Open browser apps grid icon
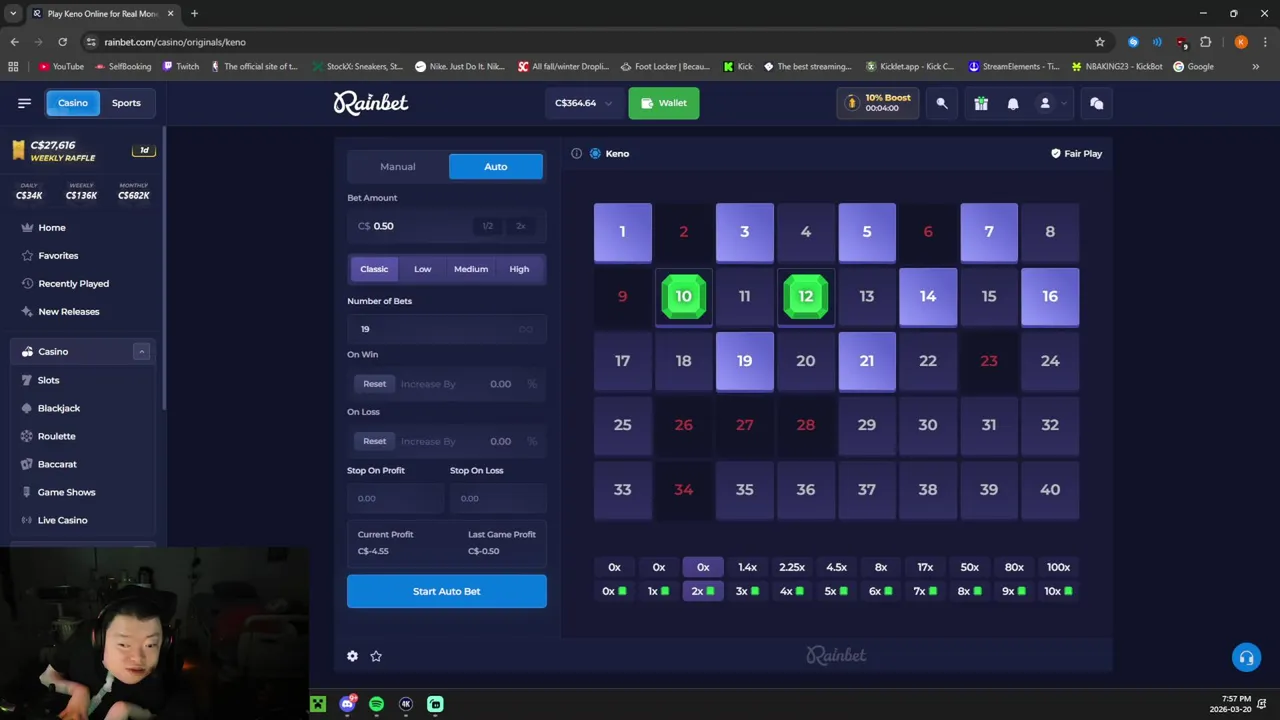1280x720 pixels. tap(13, 67)
